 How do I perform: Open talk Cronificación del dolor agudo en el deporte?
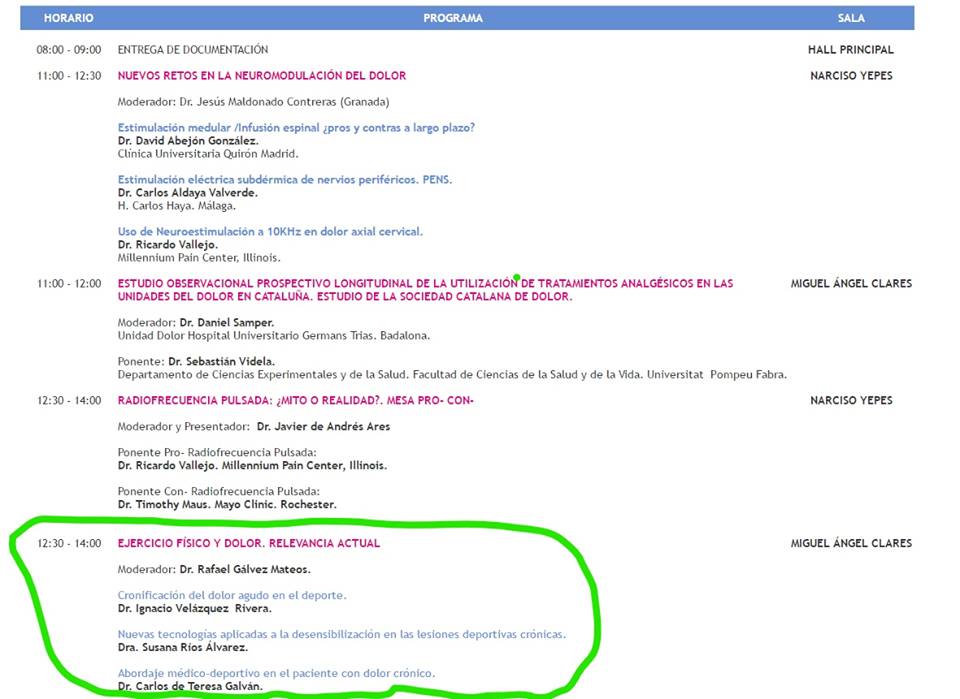pos(232,596)
